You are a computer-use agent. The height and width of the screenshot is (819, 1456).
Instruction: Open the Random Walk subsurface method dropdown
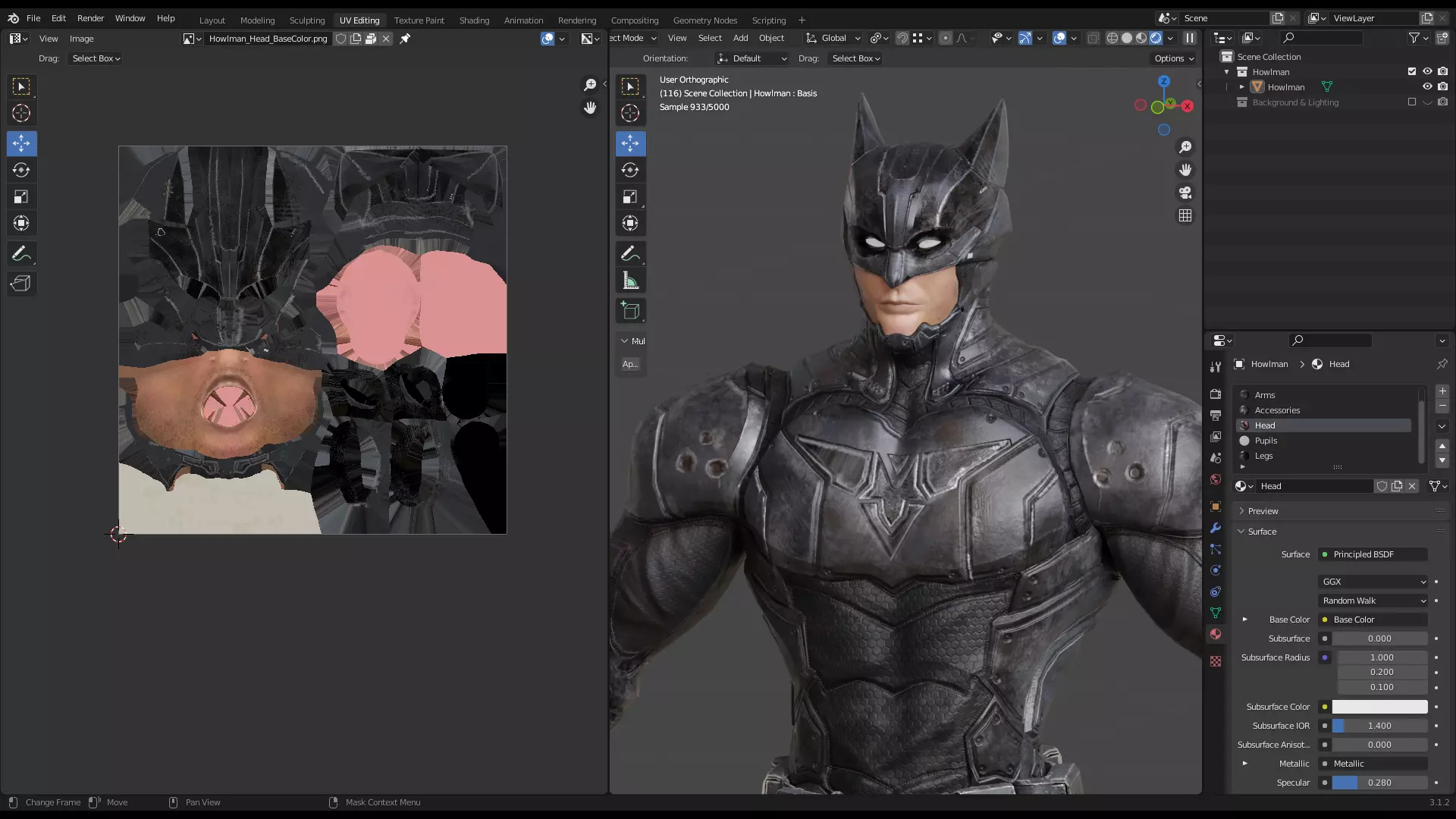click(1373, 601)
